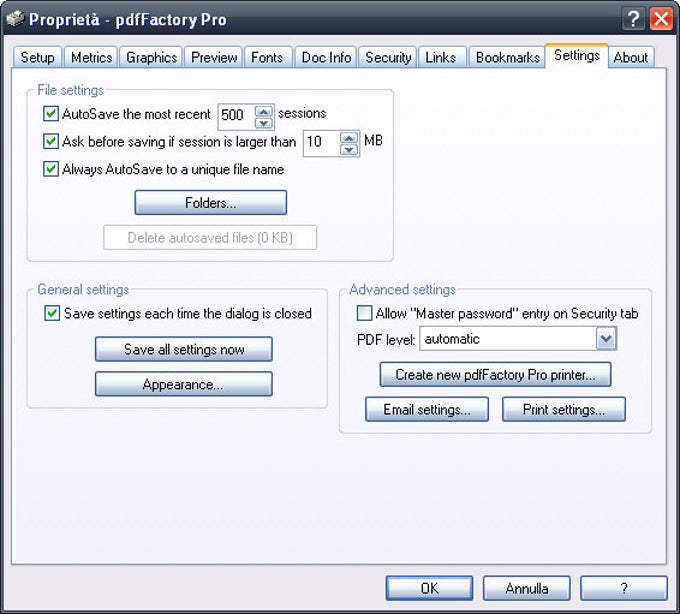Open the Fonts tab
This screenshot has width=680, height=614.
coord(267,57)
